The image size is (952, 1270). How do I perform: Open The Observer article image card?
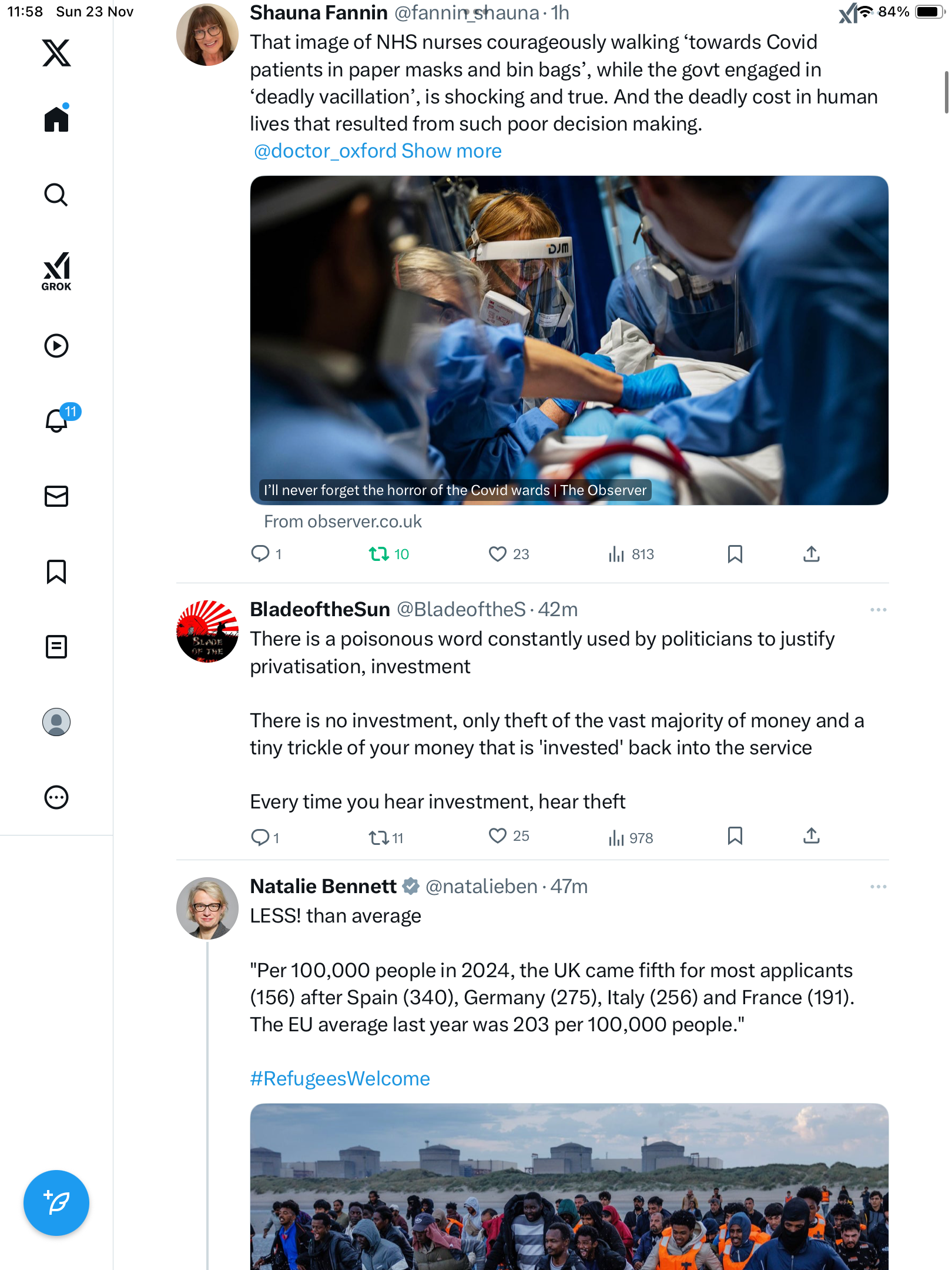[x=569, y=340]
